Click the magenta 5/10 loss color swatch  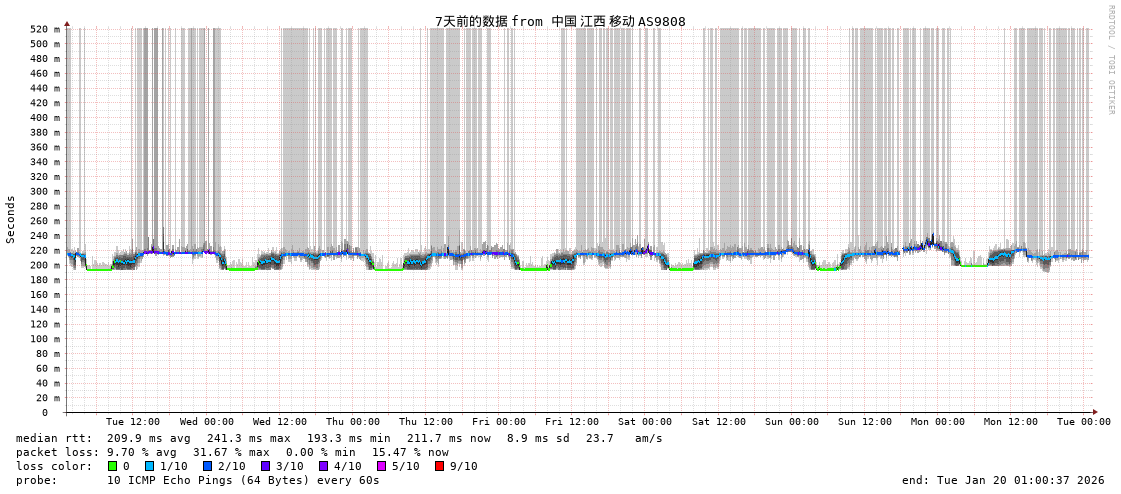(381, 466)
